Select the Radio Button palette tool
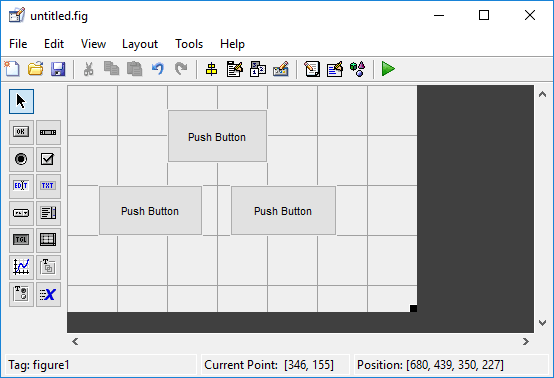Image resolution: width=554 pixels, height=378 pixels. click(22, 159)
